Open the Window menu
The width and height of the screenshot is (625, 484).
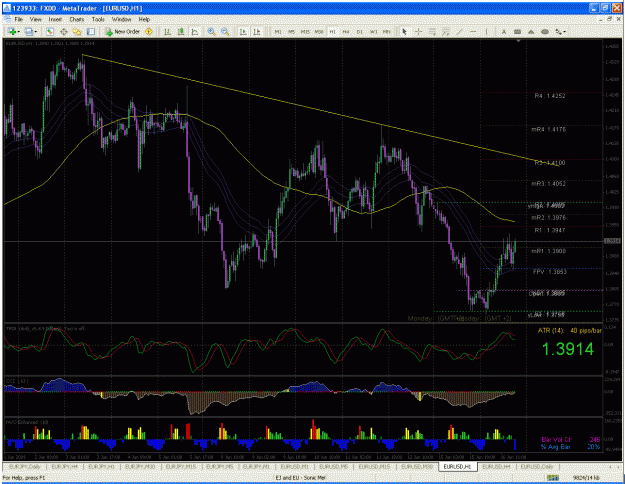(121, 19)
